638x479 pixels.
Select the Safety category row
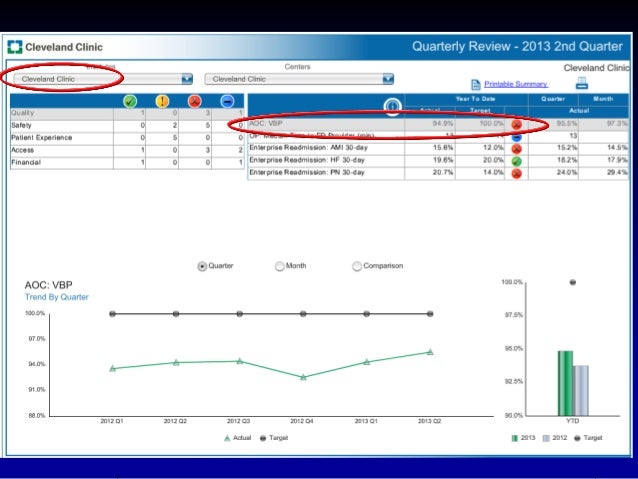click(x=127, y=125)
